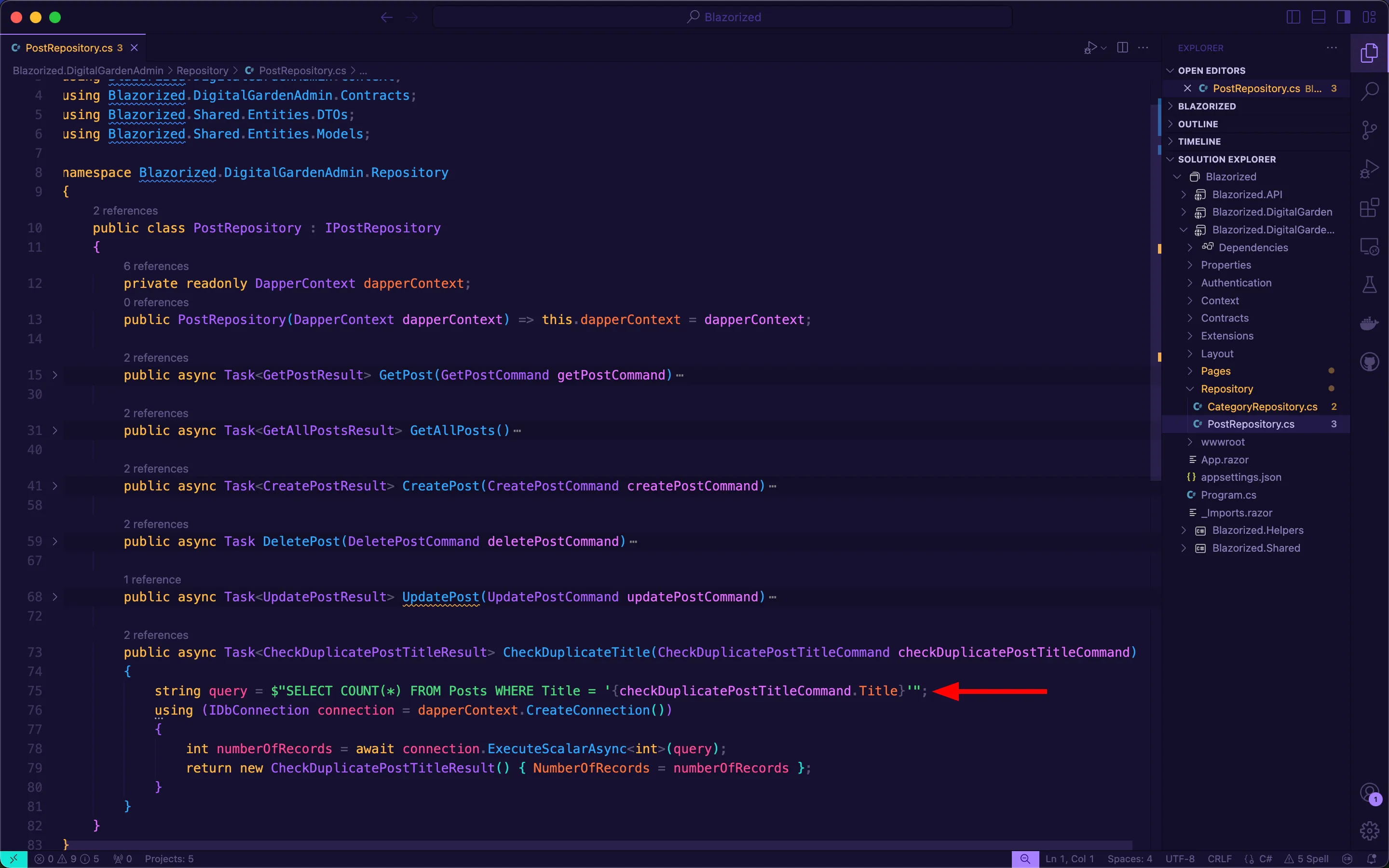Click the Blazorized command center search box
The width and height of the screenshot is (1389, 868).
coord(722,17)
